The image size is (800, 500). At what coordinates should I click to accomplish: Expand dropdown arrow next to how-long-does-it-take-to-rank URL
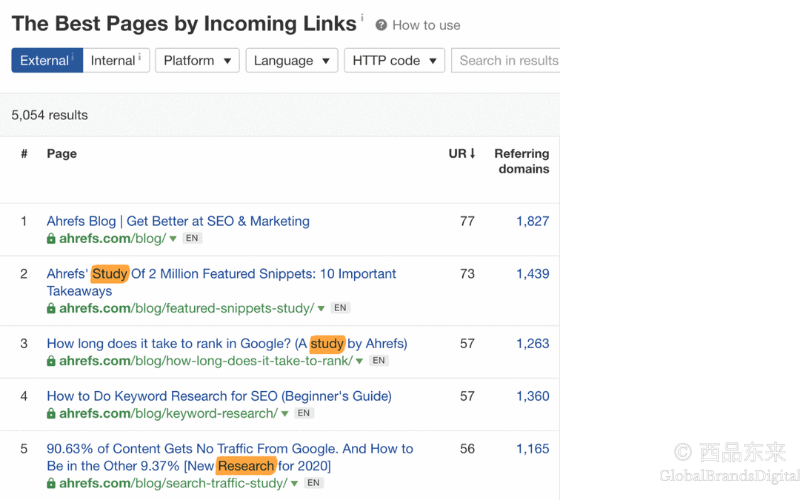(359, 361)
